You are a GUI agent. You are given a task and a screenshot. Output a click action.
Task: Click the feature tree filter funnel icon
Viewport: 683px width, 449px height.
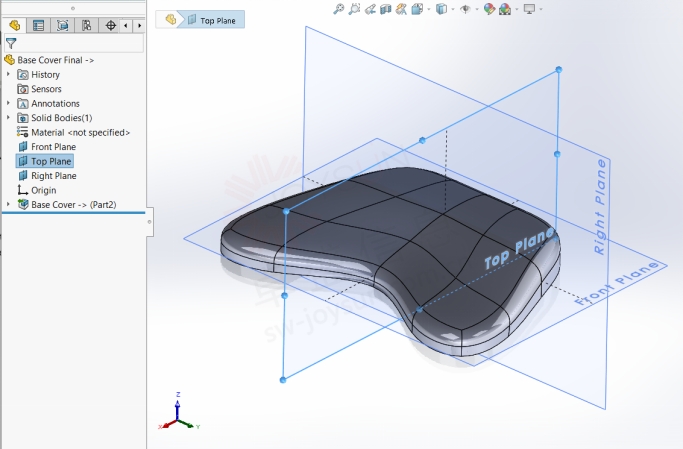point(11,43)
